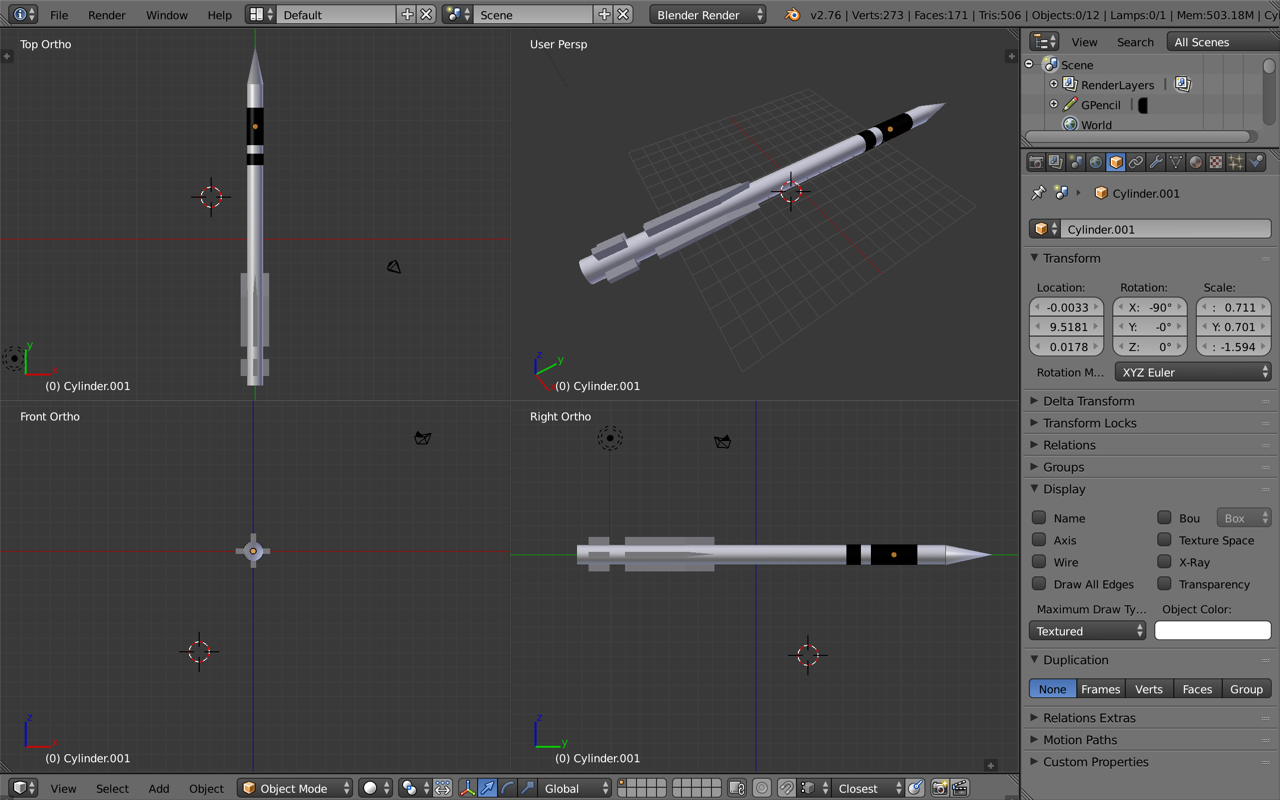Click the white Object Color swatch
The height and width of the screenshot is (800, 1280).
pyautogui.click(x=1213, y=631)
